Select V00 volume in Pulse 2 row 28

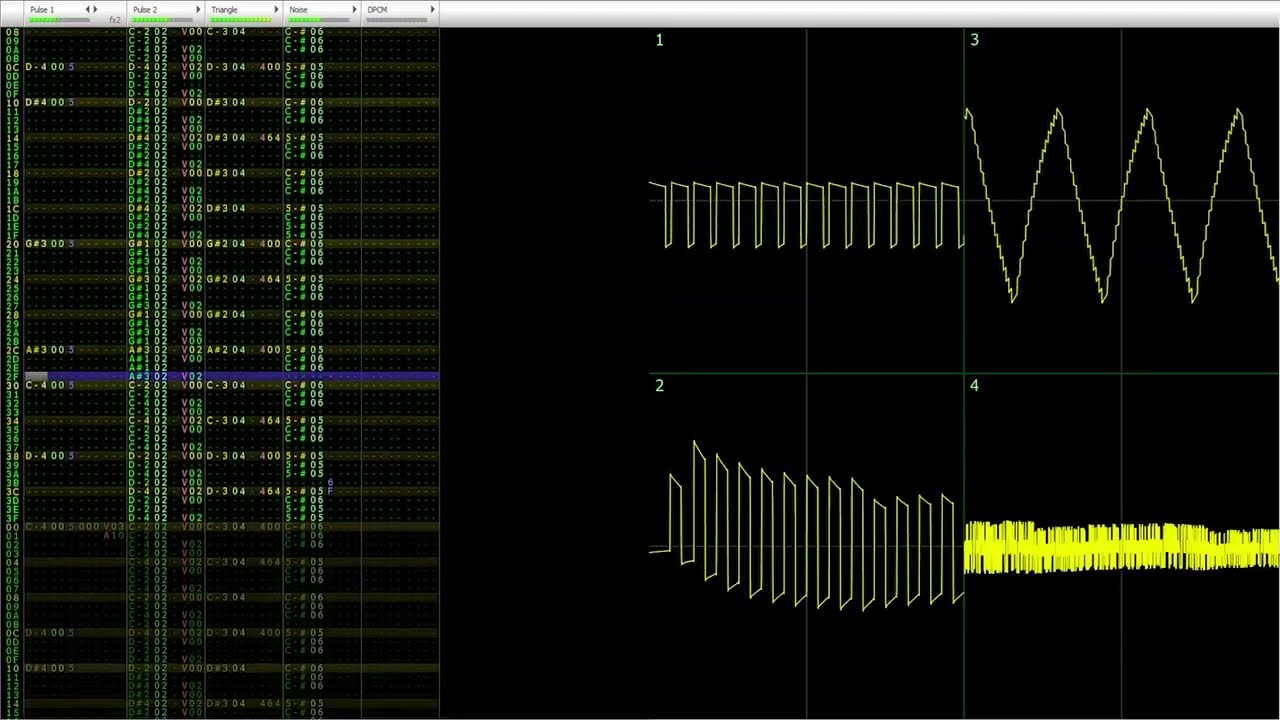pos(192,315)
